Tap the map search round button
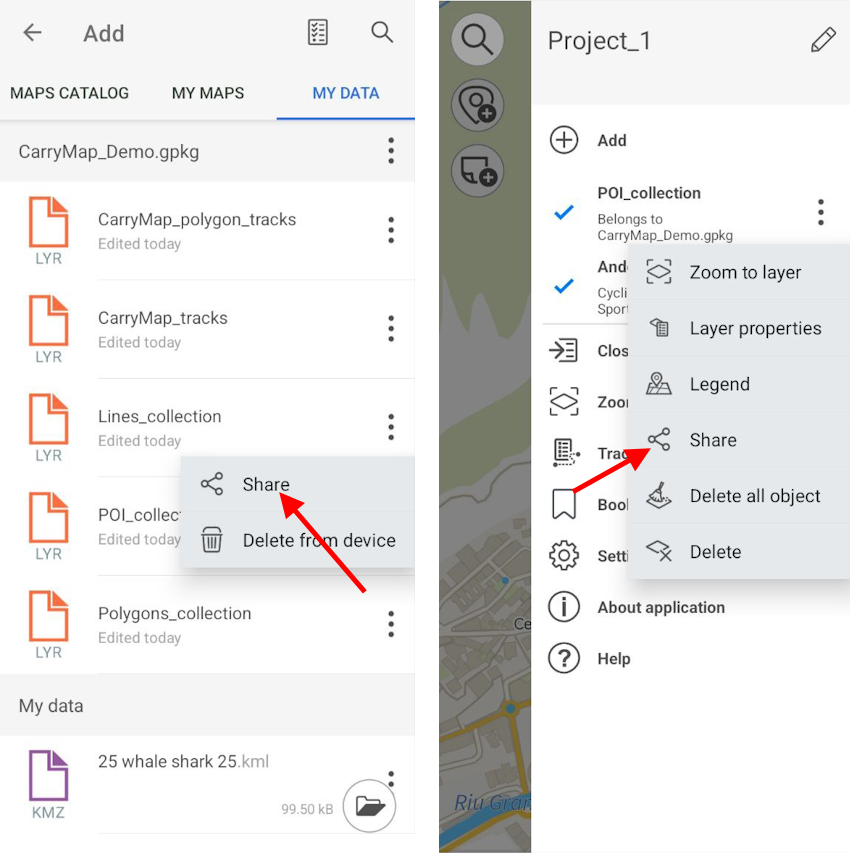The width and height of the screenshot is (850, 853). [477, 41]
